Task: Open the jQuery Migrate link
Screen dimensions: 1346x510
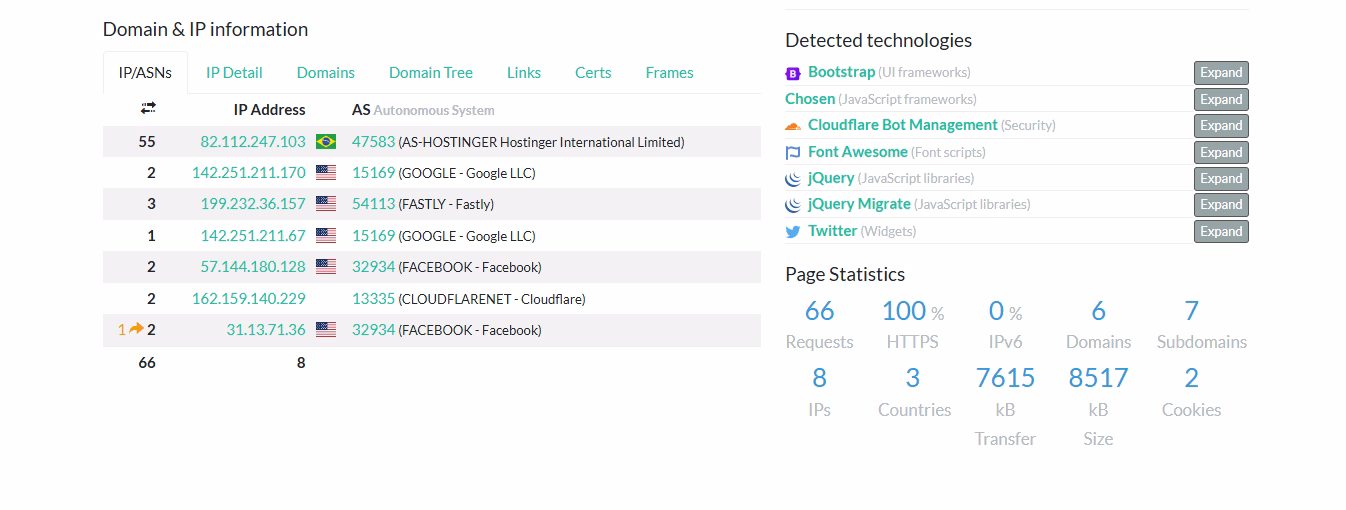Action: (859, 204)
